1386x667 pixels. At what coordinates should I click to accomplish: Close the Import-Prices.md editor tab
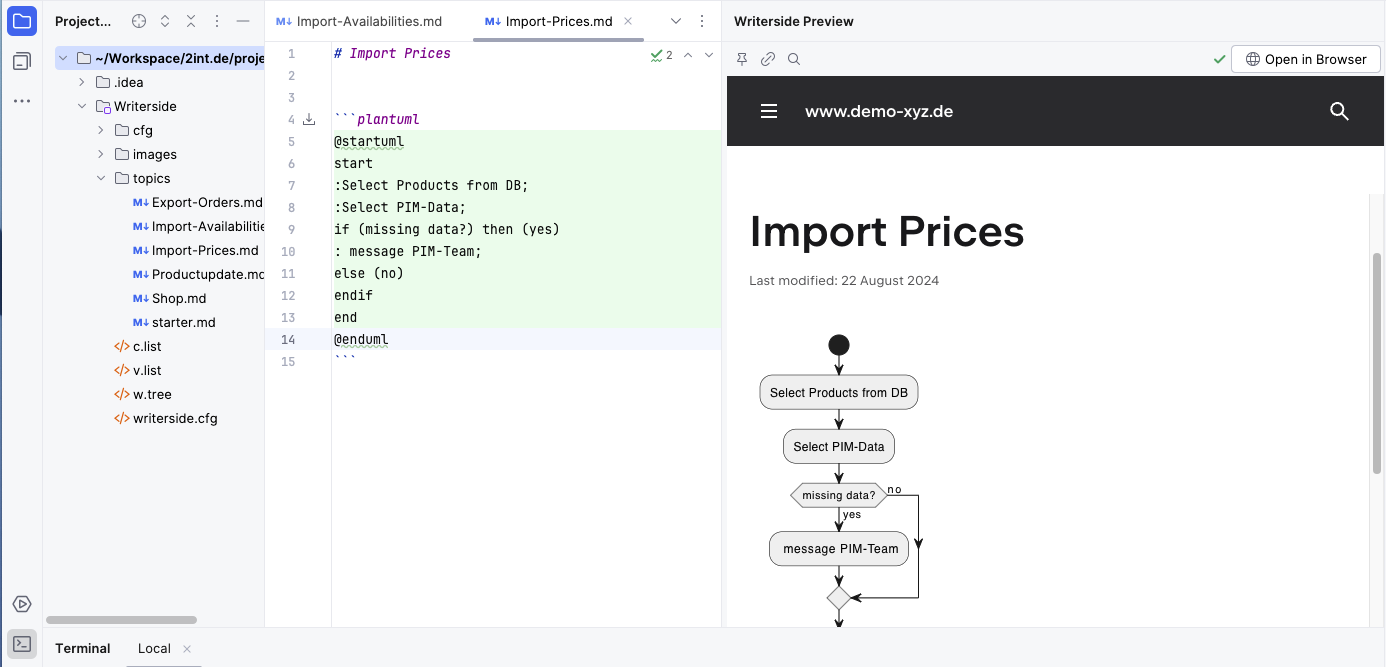tap(628, 21)
